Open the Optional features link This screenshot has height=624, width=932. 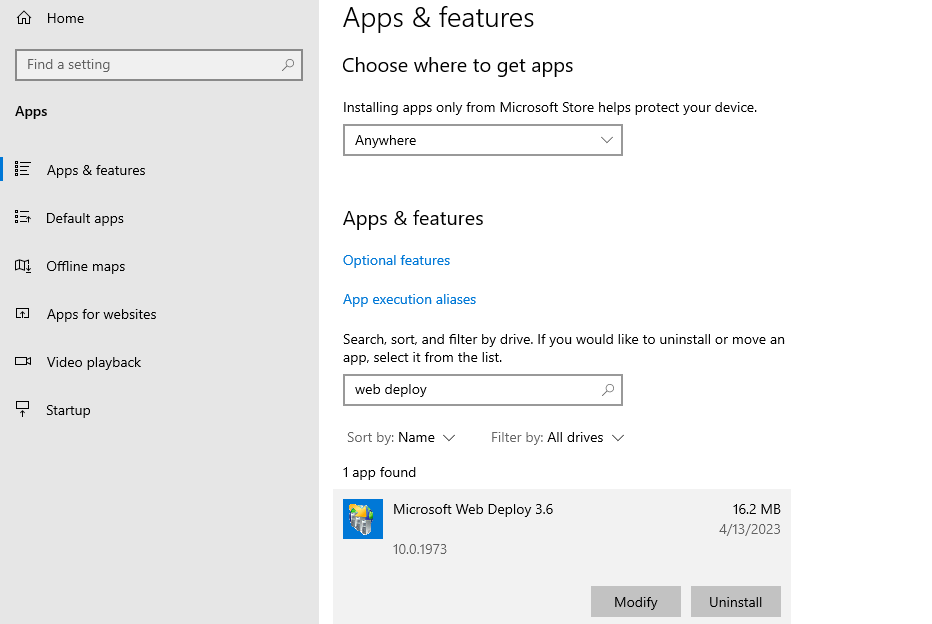(x=396, y=260)
